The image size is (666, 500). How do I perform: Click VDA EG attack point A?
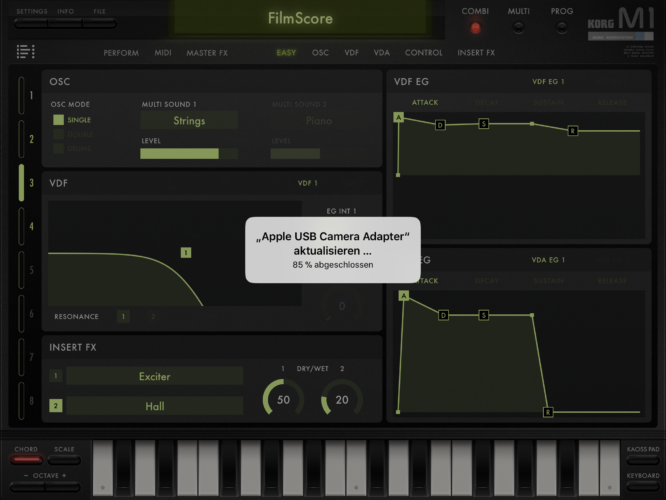click(x=404, y=296)
